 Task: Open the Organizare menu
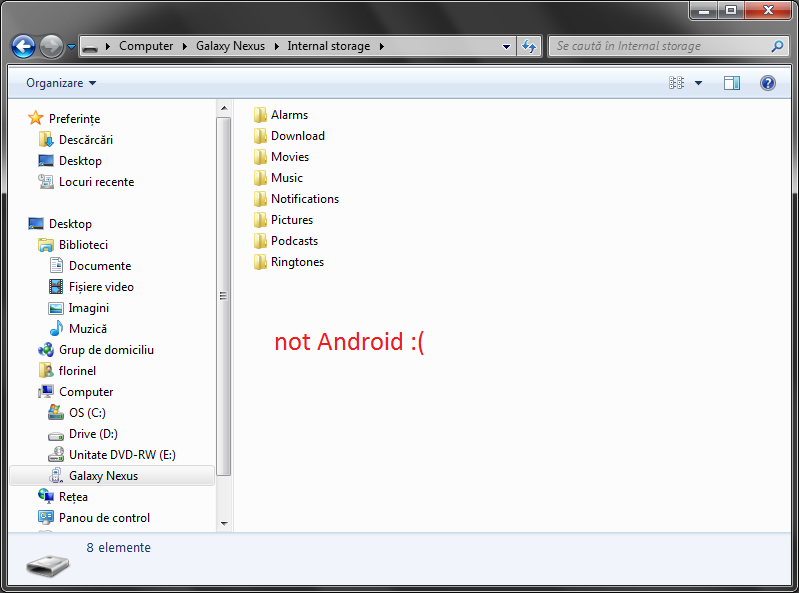[x=61, y=83]
